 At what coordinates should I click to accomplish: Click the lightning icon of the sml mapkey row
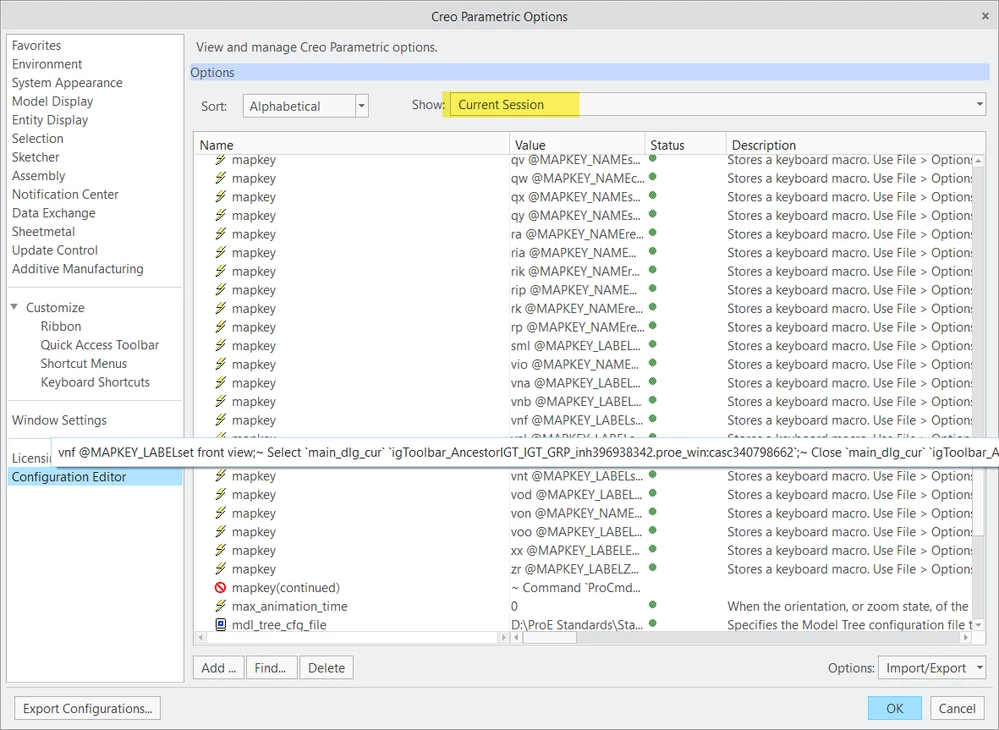[220, 345]
